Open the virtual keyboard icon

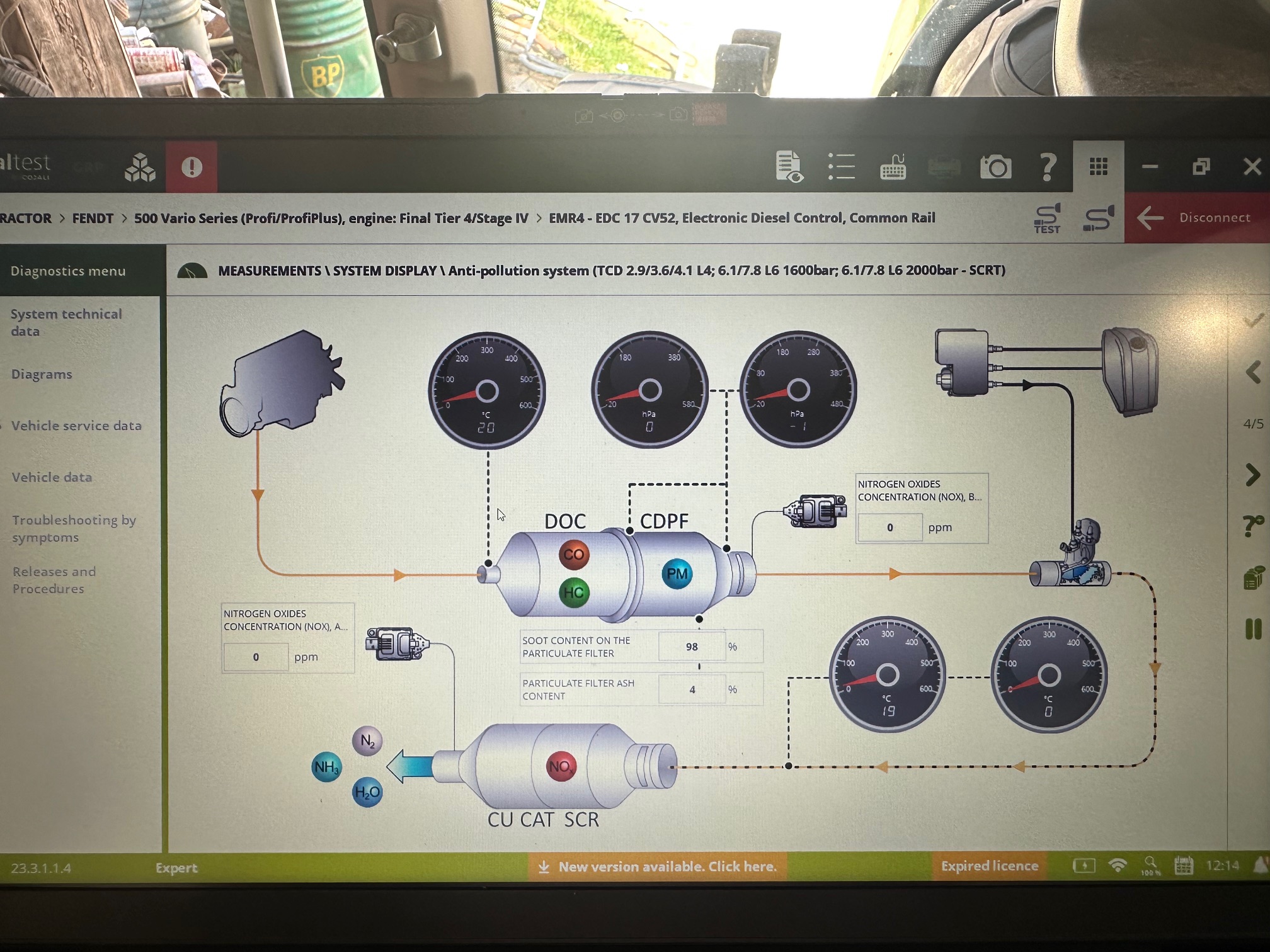(893, 167)
